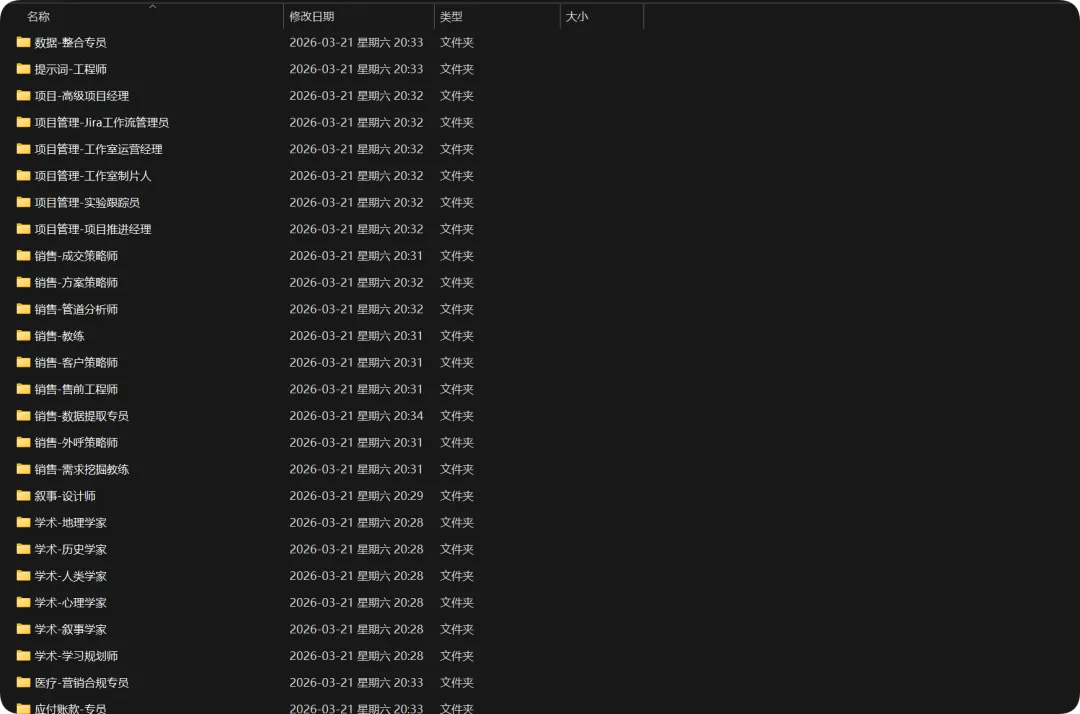This screenshot has height=714, width=1080.
Task: Select the 销售-客户策略师 folder name
Action: tap(76, 362)
